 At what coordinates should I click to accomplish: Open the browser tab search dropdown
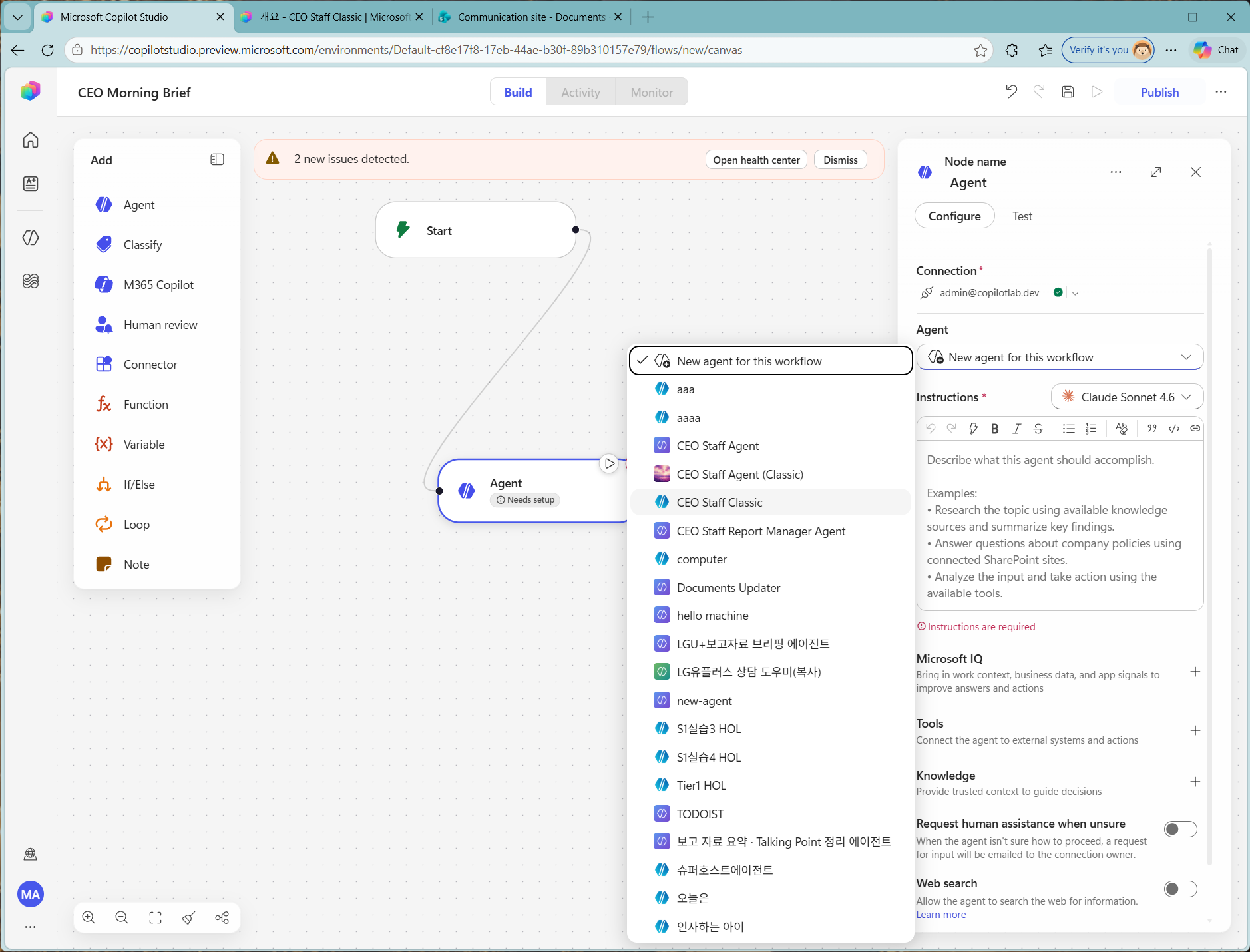point(17,17)
